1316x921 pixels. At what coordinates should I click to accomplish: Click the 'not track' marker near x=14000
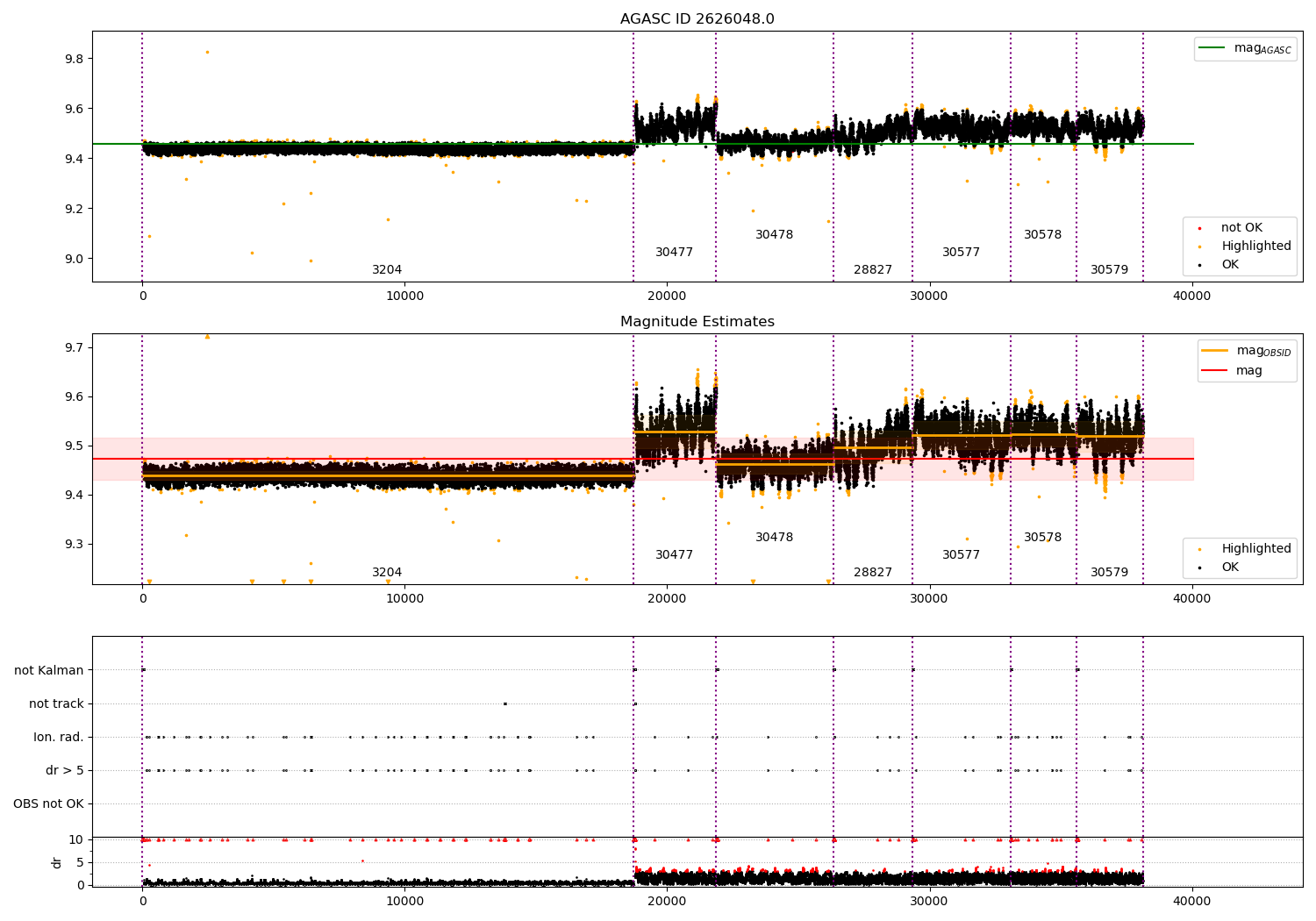pos(505,703)
